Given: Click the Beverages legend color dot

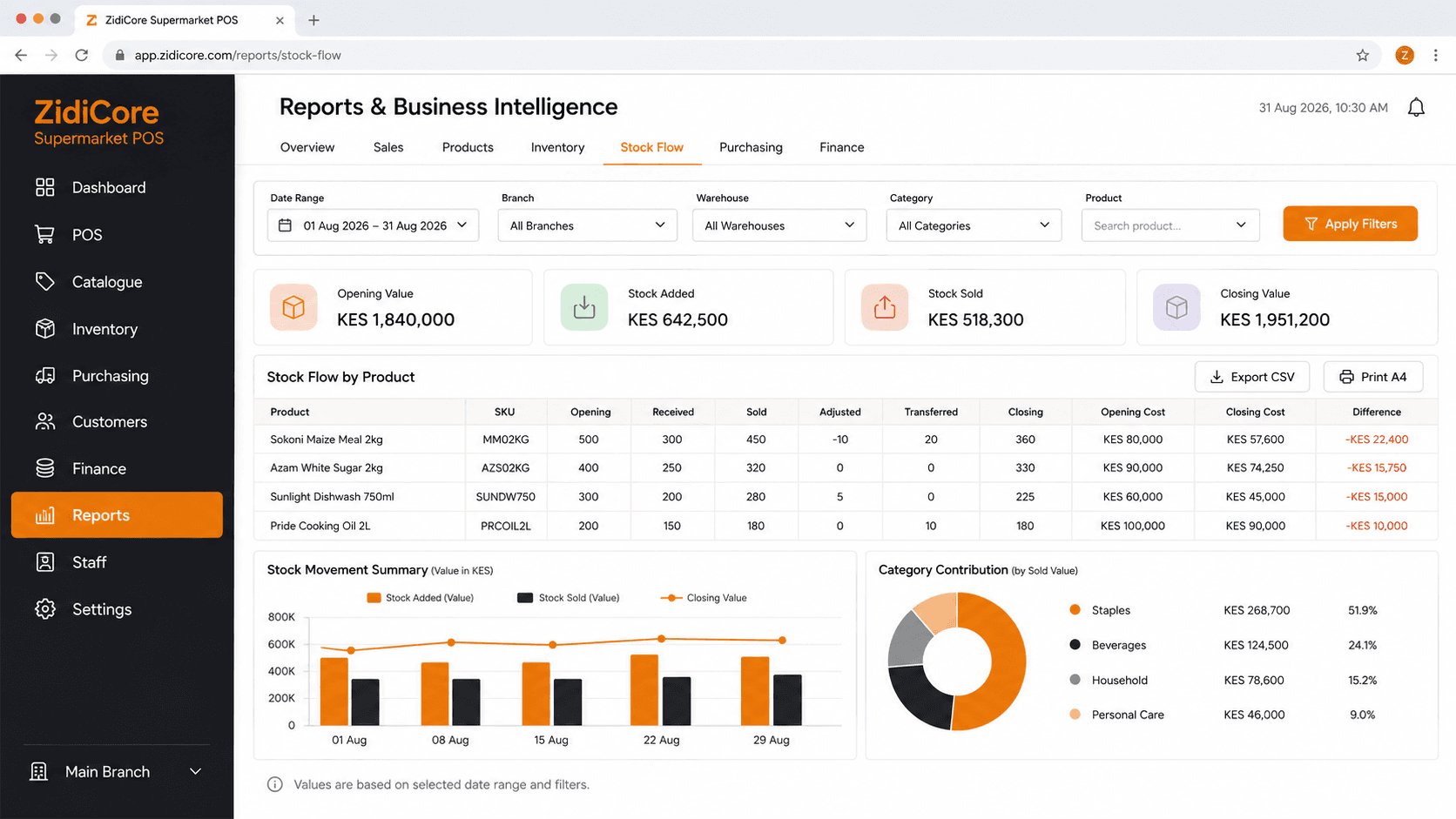Looking at the screenshot, I should click(x=1075, y=645).
